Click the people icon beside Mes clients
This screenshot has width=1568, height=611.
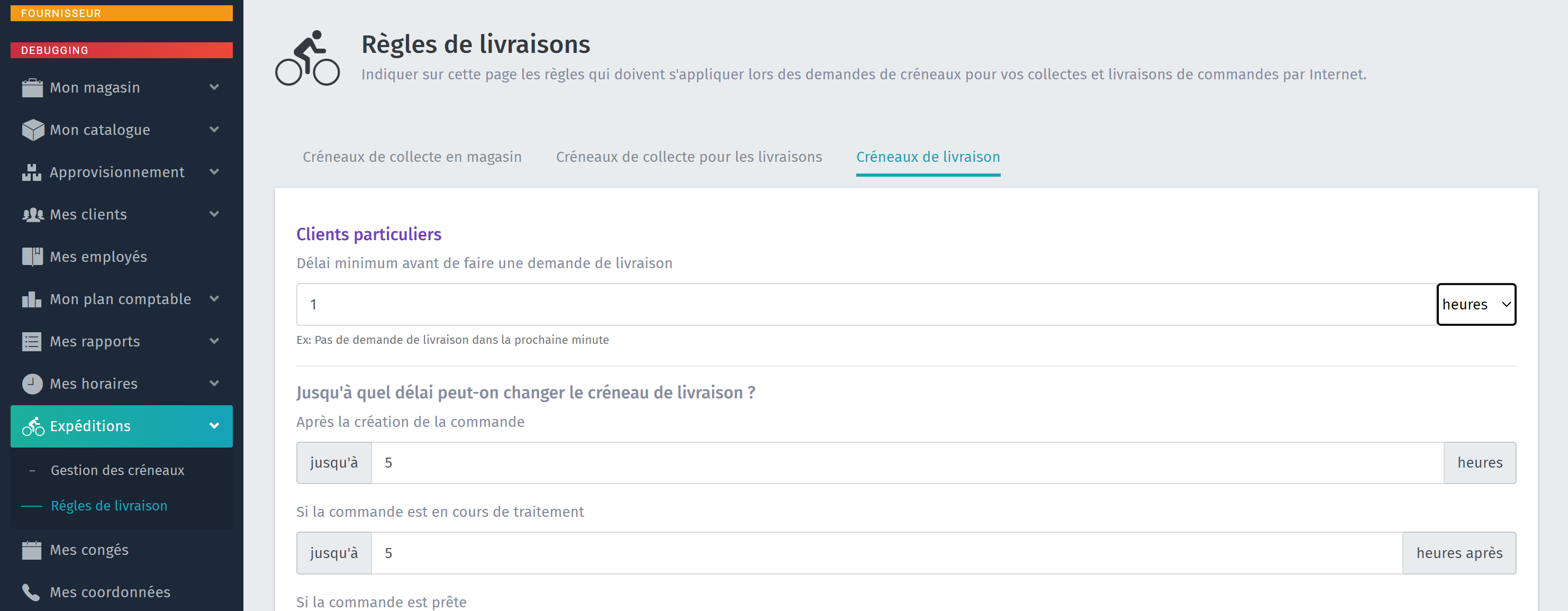[32, 214]
